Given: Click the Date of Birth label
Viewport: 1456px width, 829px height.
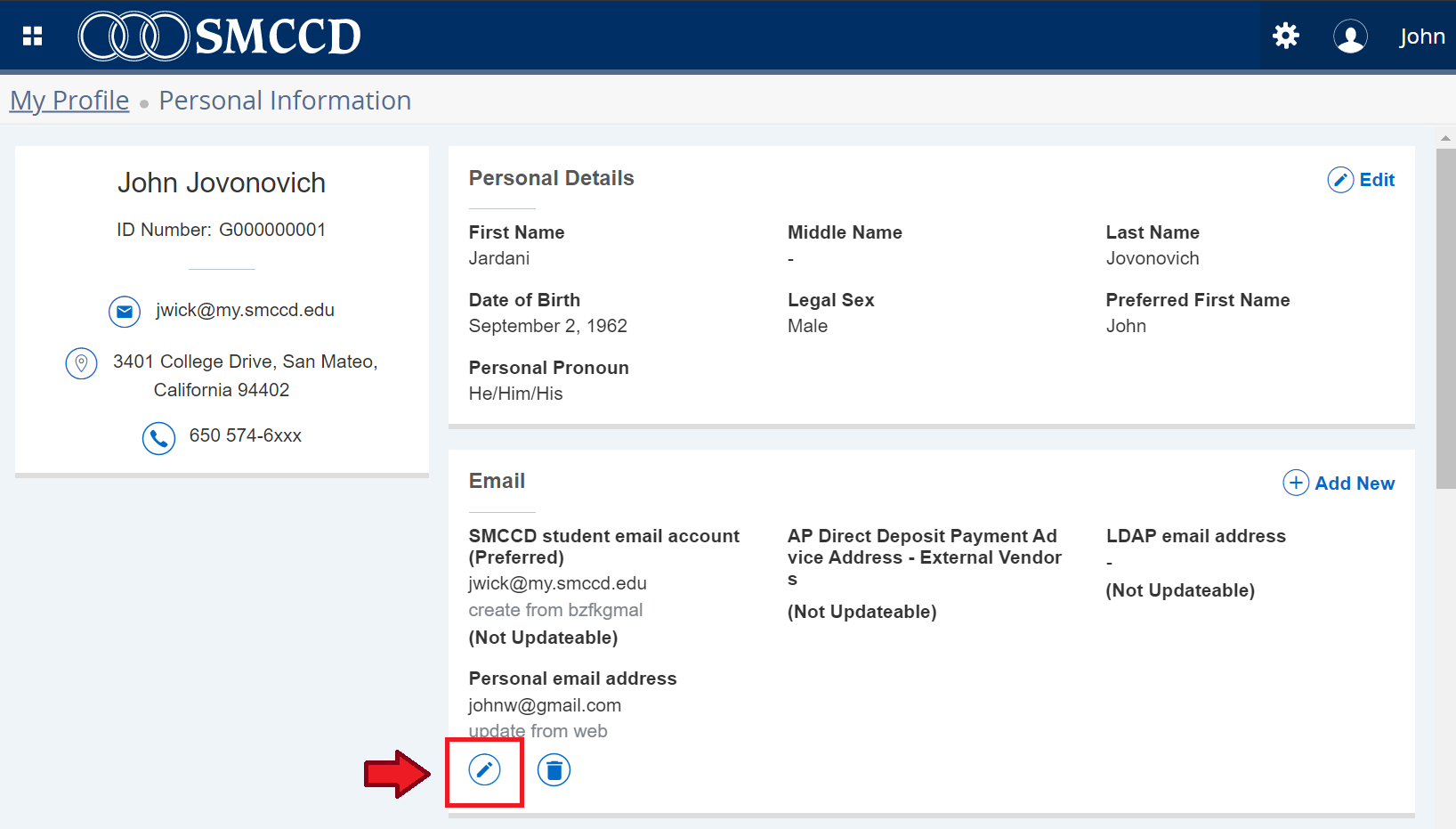Looking at the screenshot, I should coord(524,300).
